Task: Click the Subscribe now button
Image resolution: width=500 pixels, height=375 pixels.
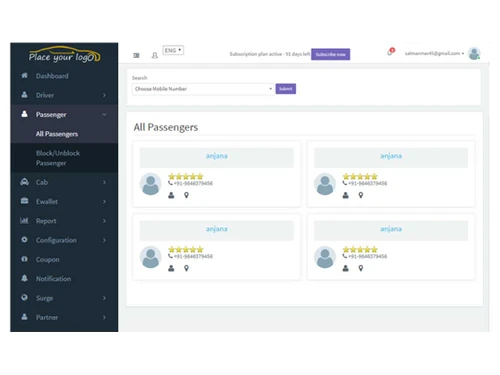Action: click(330, 54)
